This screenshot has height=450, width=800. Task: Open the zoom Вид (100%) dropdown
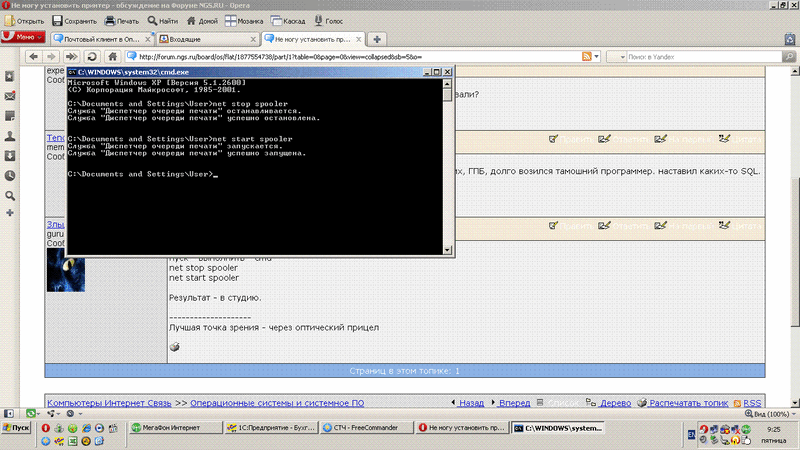[770, 413]
